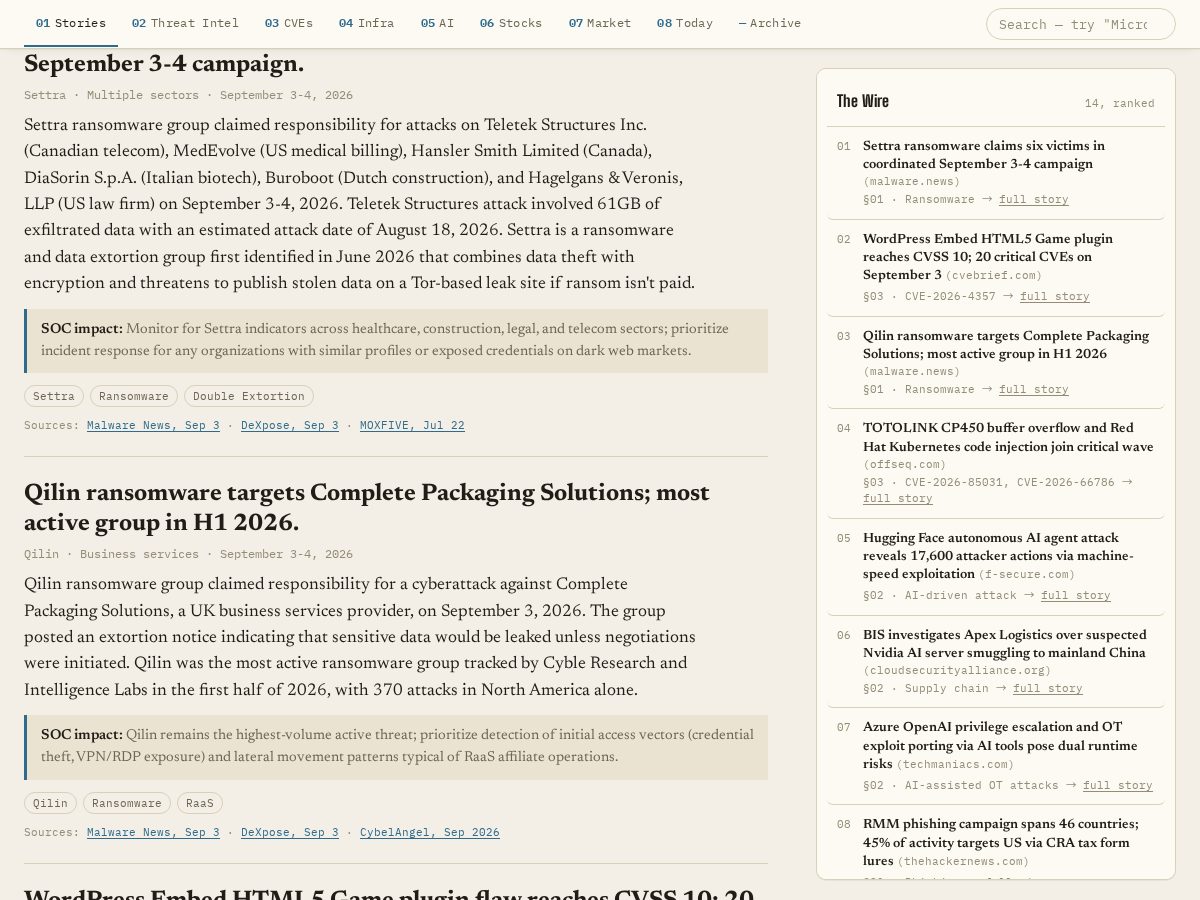Open full story for Wire item 01 Settra
This screenshot has width=1200, height=900.
(x=1033, y=199)
